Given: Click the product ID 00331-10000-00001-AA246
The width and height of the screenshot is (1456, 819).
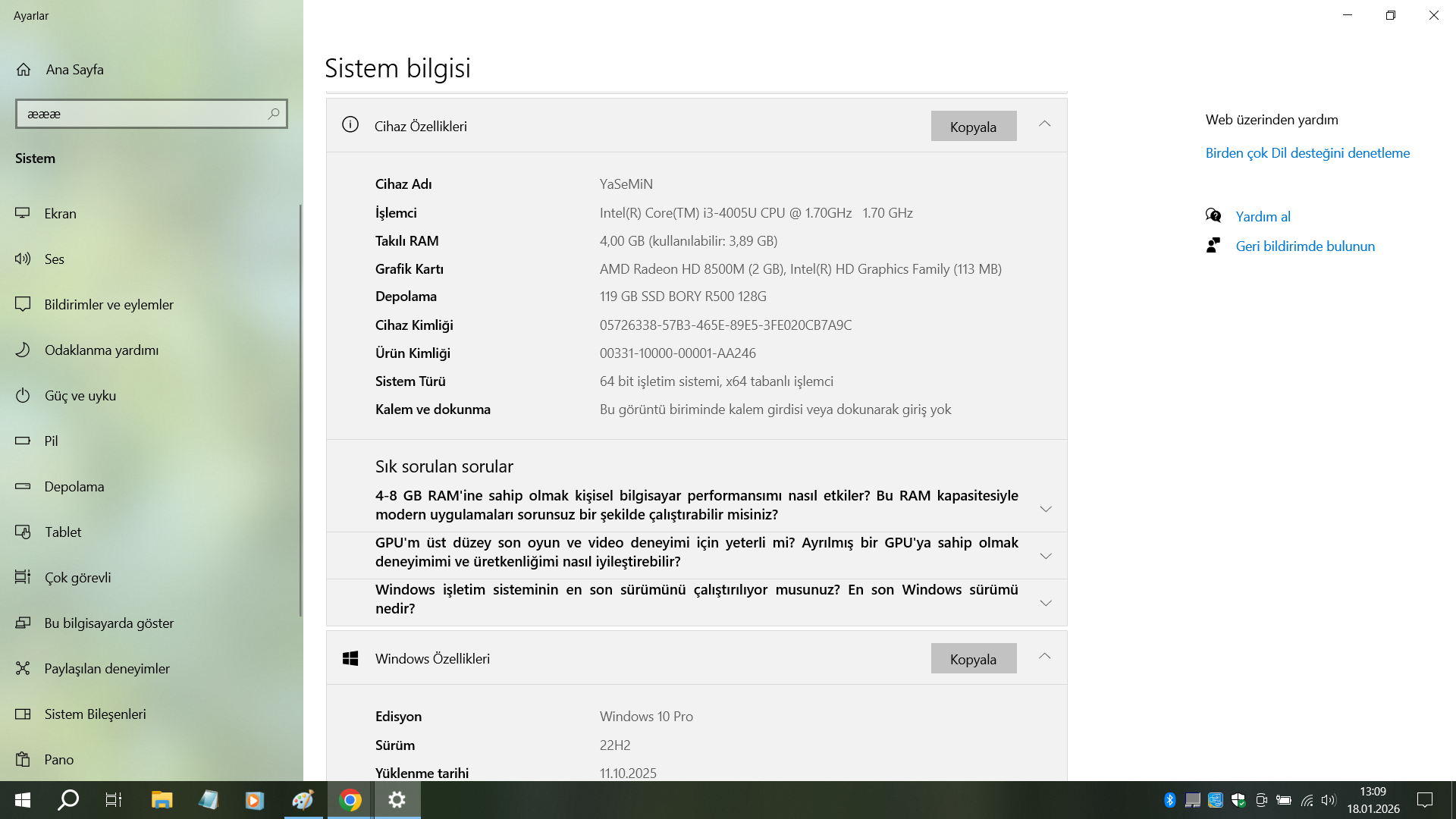Looking at the screenshot, I should pos(678,353).
